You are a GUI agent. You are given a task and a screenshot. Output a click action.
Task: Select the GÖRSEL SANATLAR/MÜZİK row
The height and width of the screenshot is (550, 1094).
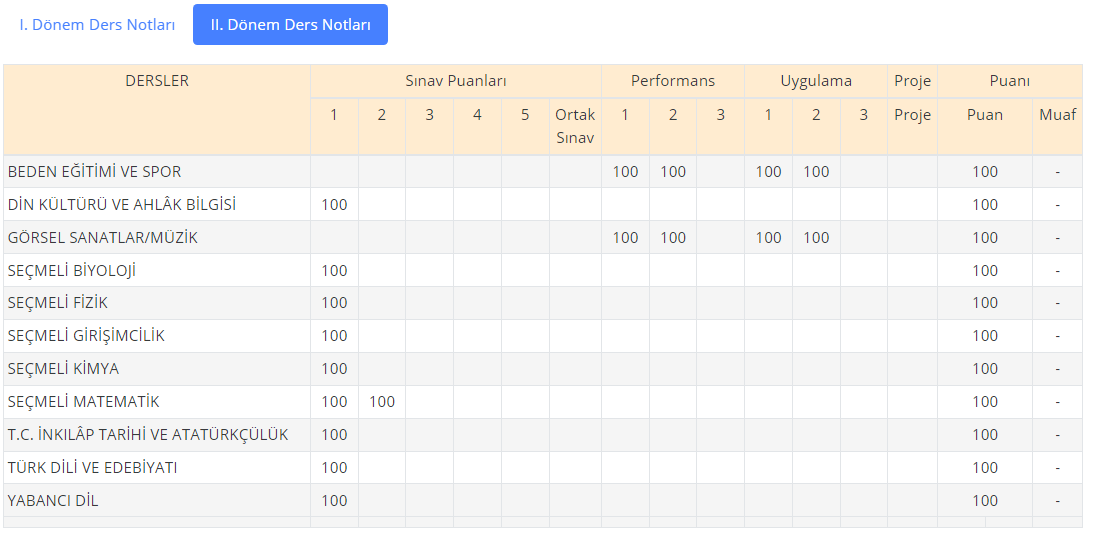point(543,237)
